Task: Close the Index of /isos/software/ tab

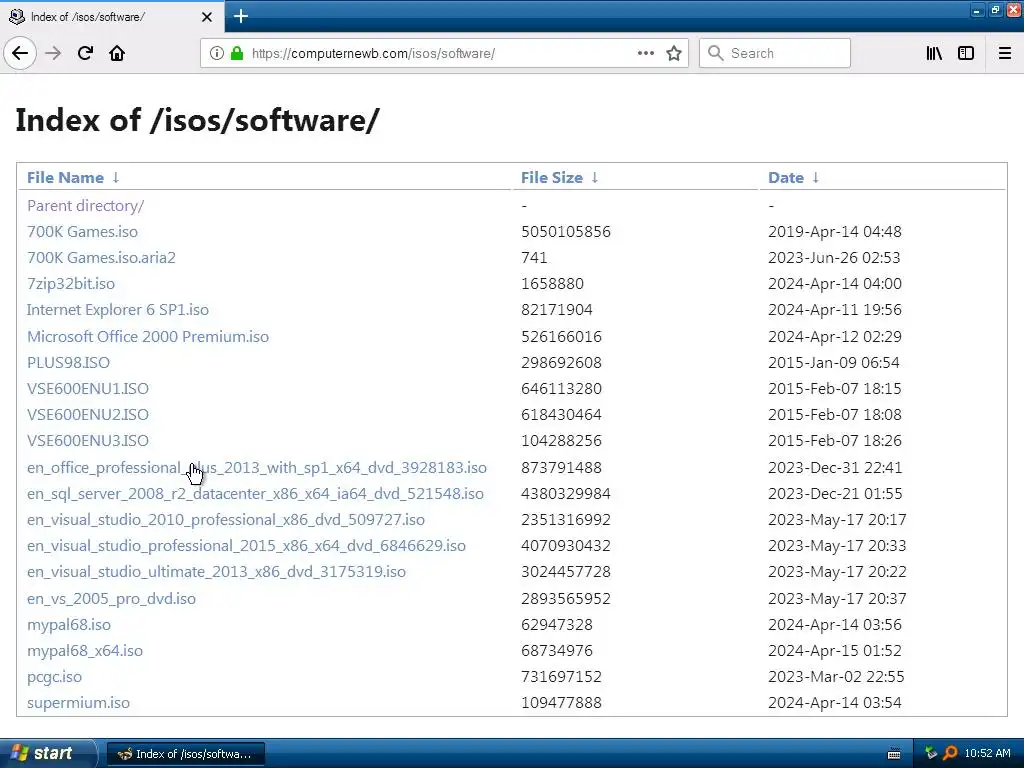Action: pyautogui.click(x=207, y=17)
